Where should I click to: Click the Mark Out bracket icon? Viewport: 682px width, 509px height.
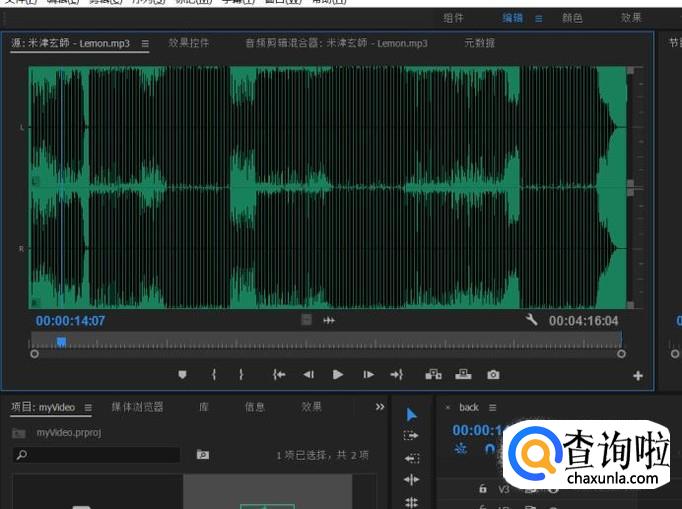241,374
